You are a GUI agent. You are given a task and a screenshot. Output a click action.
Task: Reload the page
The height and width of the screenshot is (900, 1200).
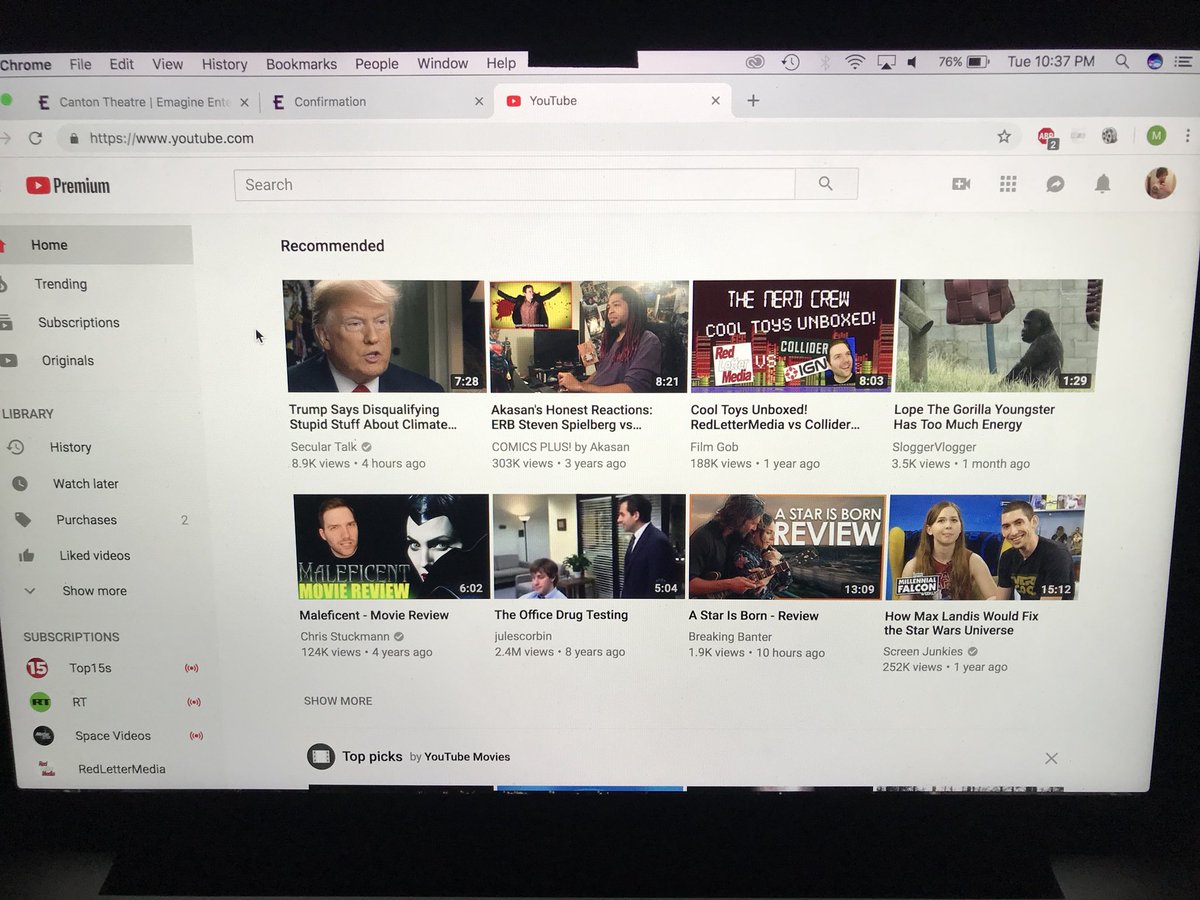point(36,138)
